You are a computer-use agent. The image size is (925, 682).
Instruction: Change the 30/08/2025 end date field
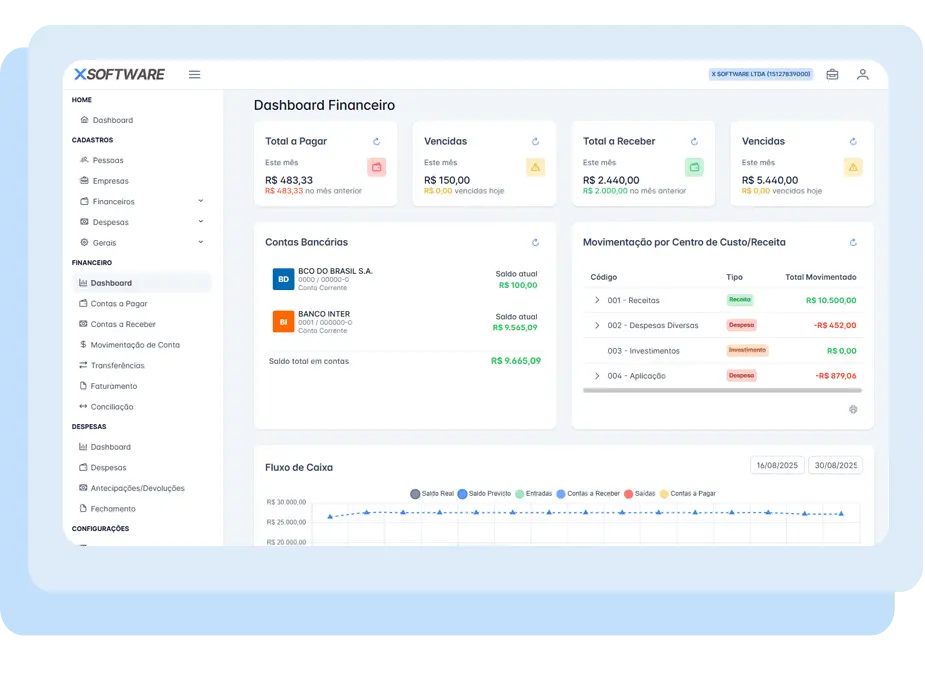836,464
